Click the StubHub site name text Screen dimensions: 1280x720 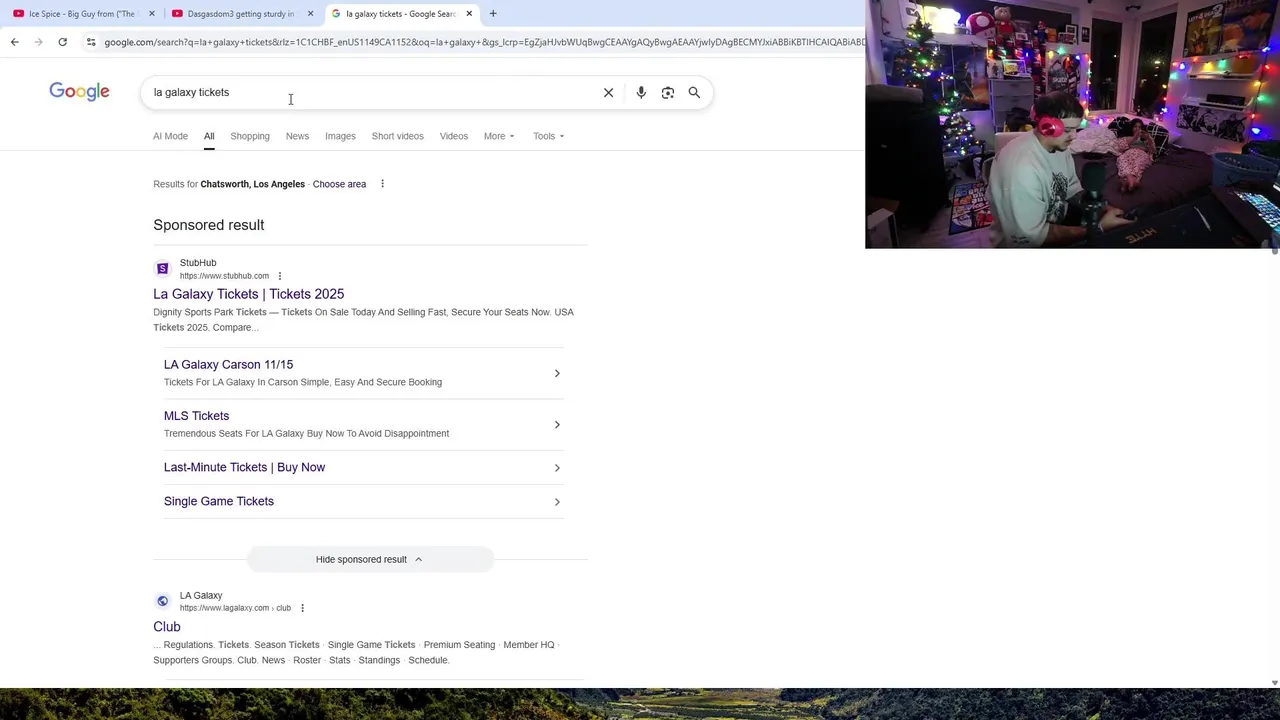198,263
